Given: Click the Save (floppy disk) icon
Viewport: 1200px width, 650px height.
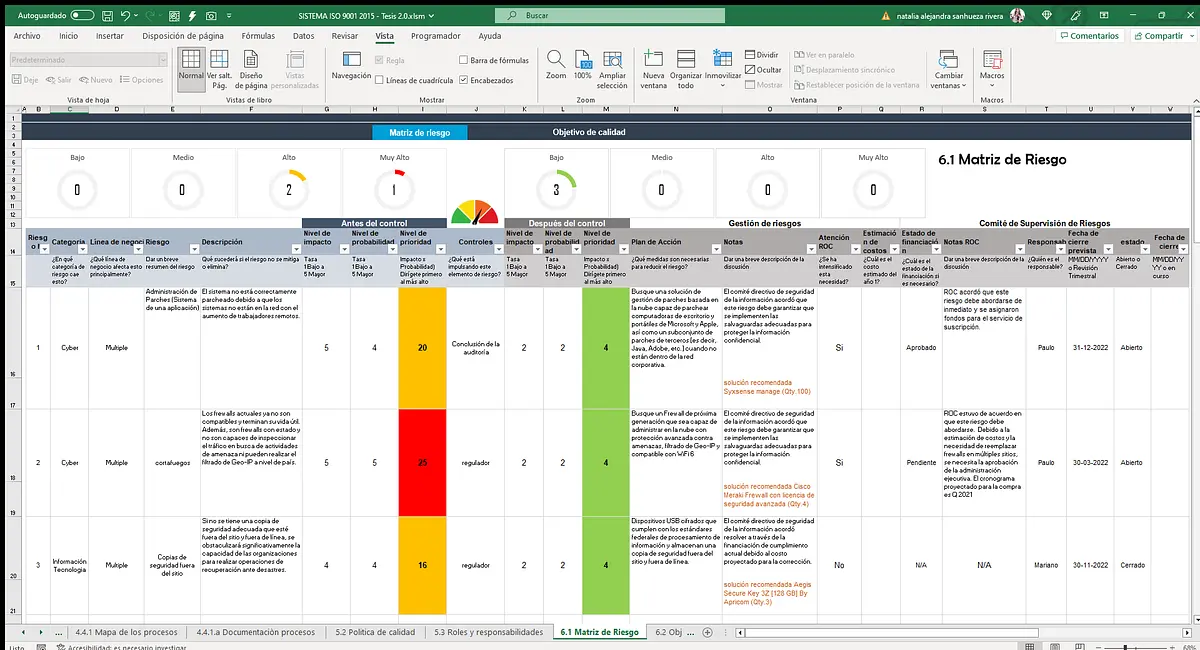Looking at the screenshot, I should click(x=107, y=16).
